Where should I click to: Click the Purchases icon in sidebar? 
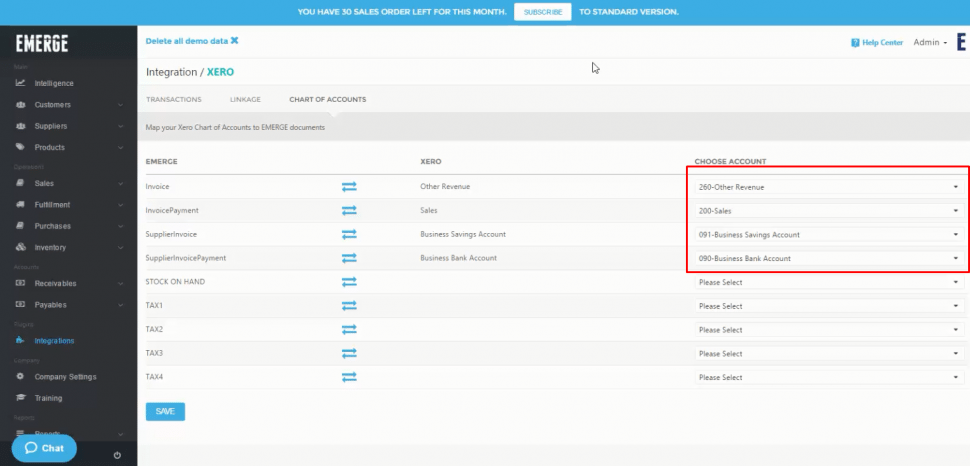tap(20, 226)
